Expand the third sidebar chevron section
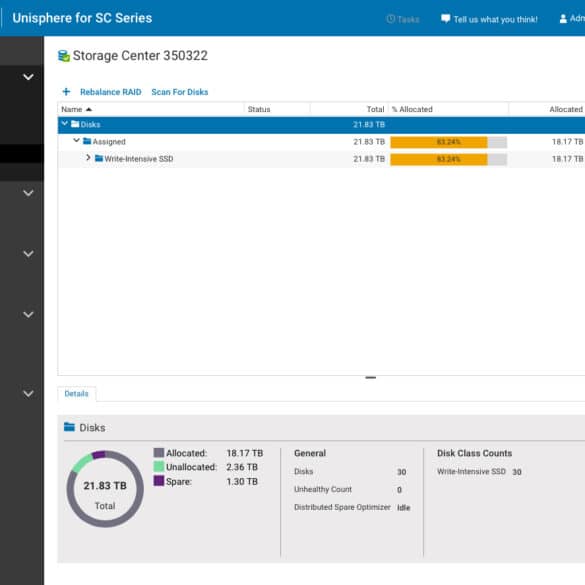The width and height of the screenshot is (585, 585). 28,254
